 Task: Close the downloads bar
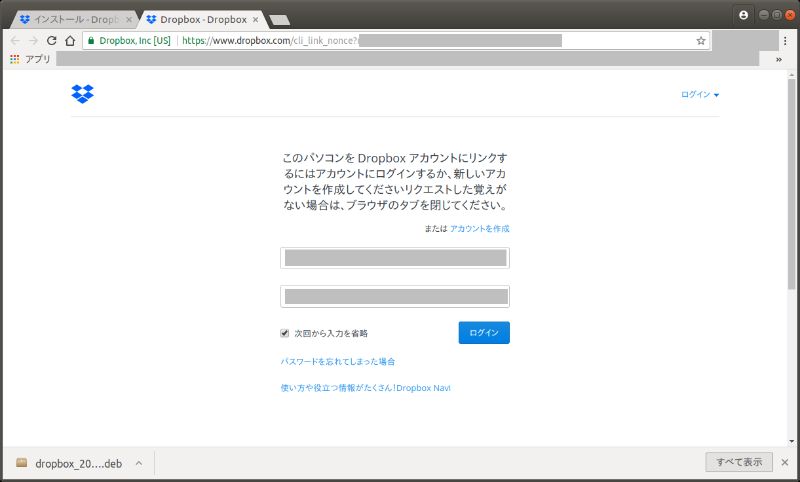pos(785,463)
